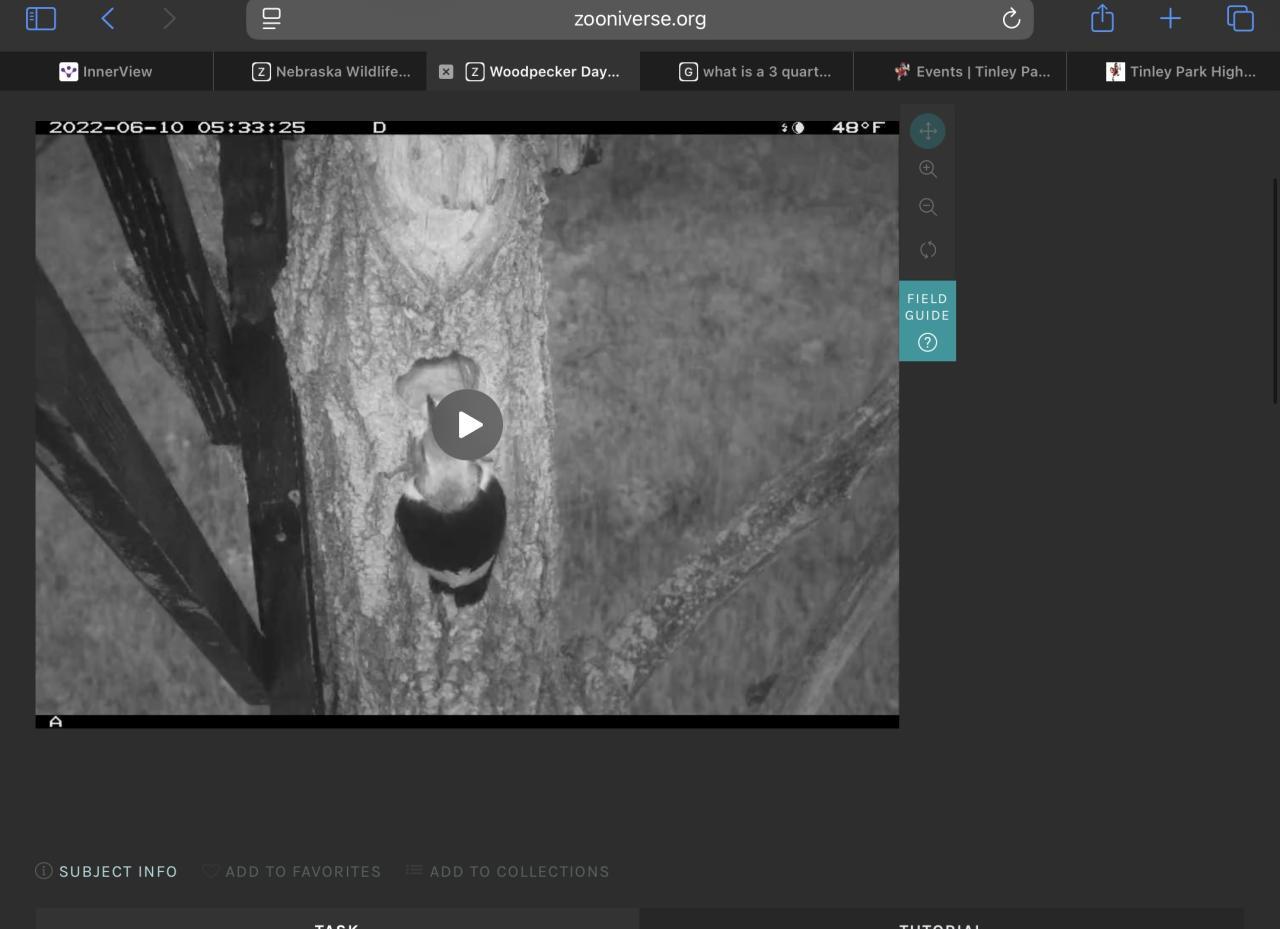Close the Woodpecker Day tab
Image resolution: width=1280 pixels, height=929 pixels.
446,72
